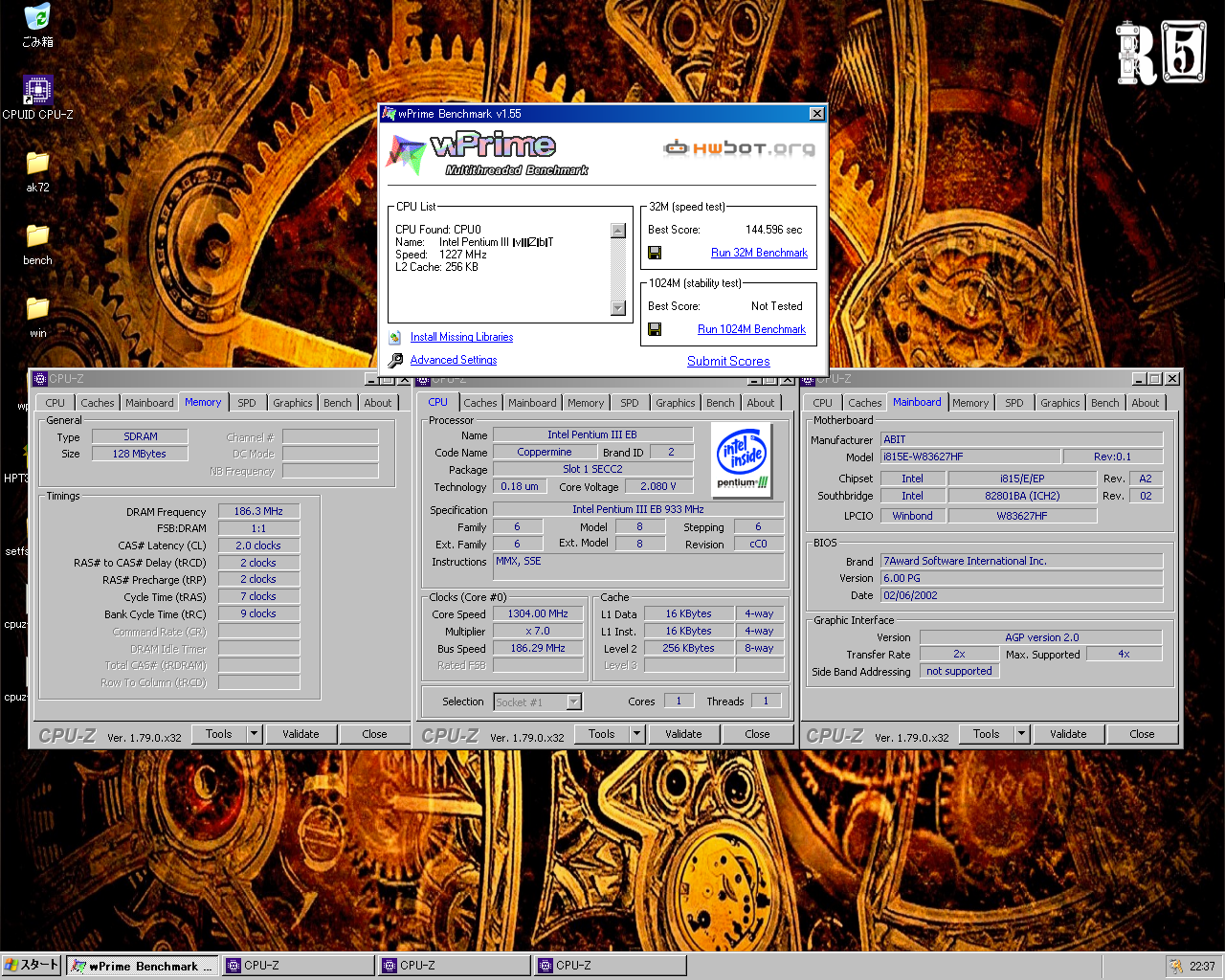Image resolution: width=1225 pixels, height=980 pixels.
Task: Open SPD tab in Memory CPU-Z window
Action: point(247,403)
